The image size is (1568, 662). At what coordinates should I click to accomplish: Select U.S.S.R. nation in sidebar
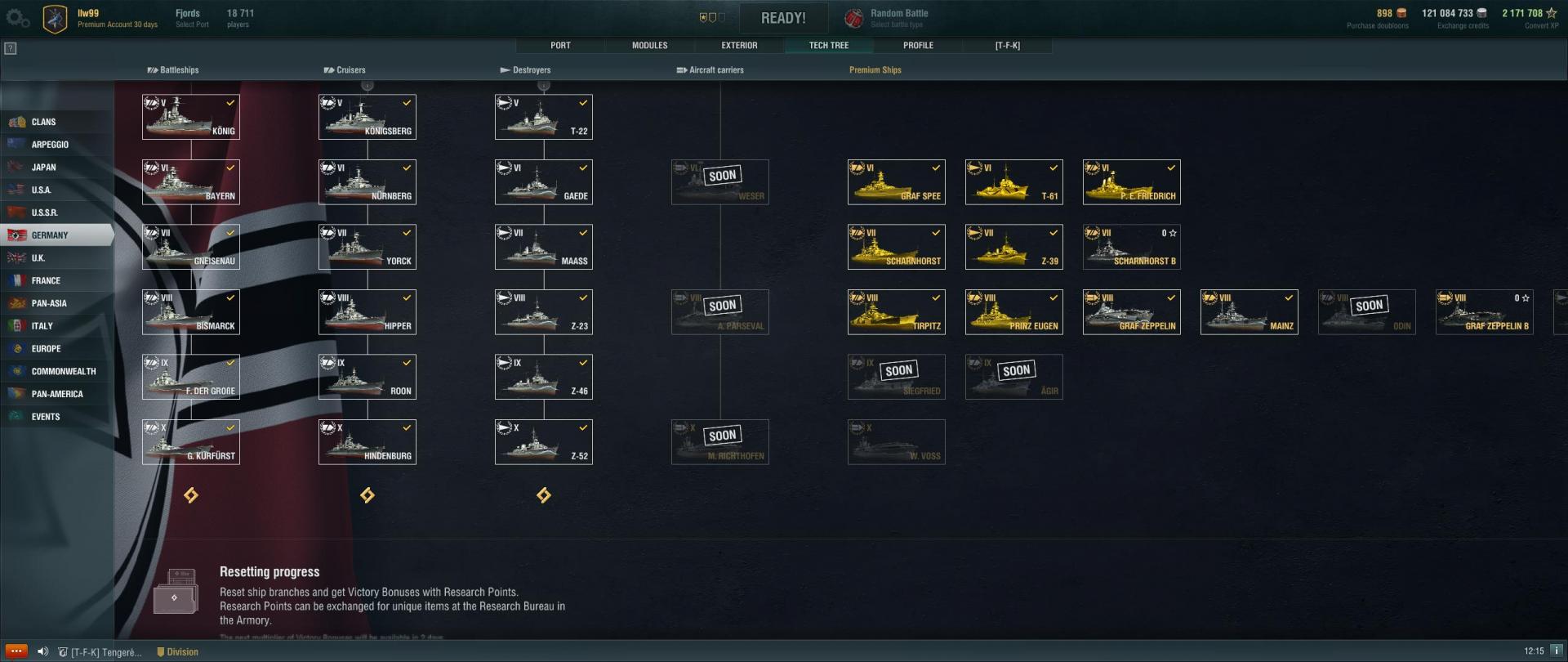coord(57,212)
